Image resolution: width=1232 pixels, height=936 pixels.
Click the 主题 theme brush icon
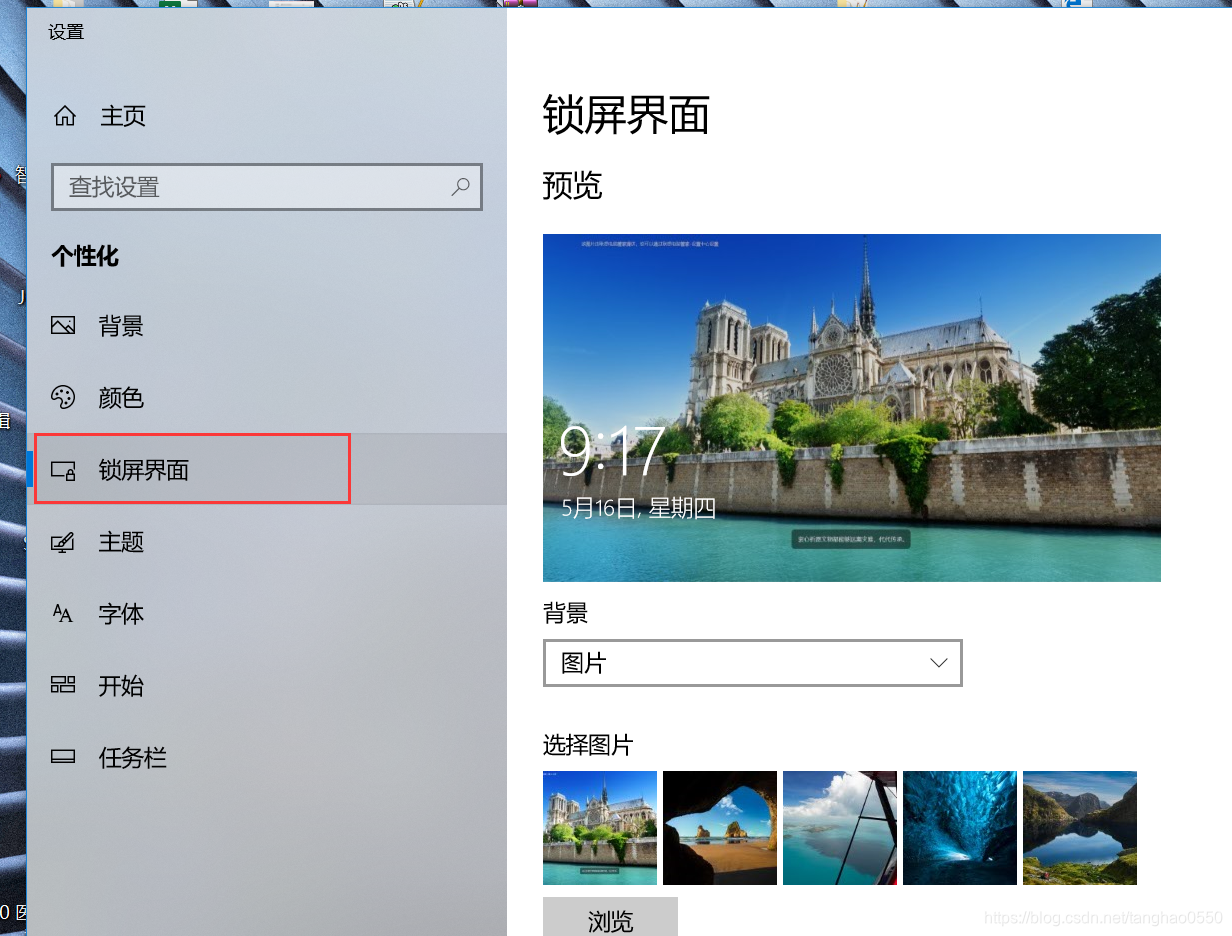[63, 542]
